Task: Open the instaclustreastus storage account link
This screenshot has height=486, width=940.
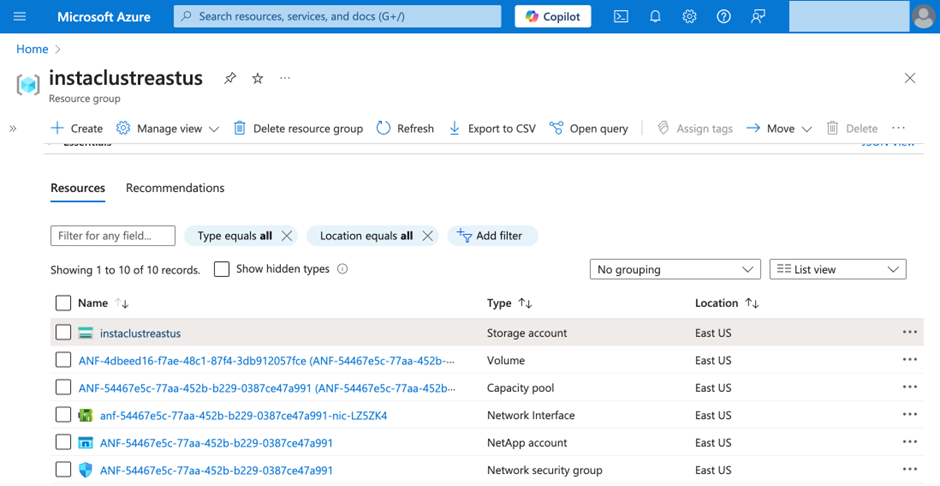Action: click(140, 333)
